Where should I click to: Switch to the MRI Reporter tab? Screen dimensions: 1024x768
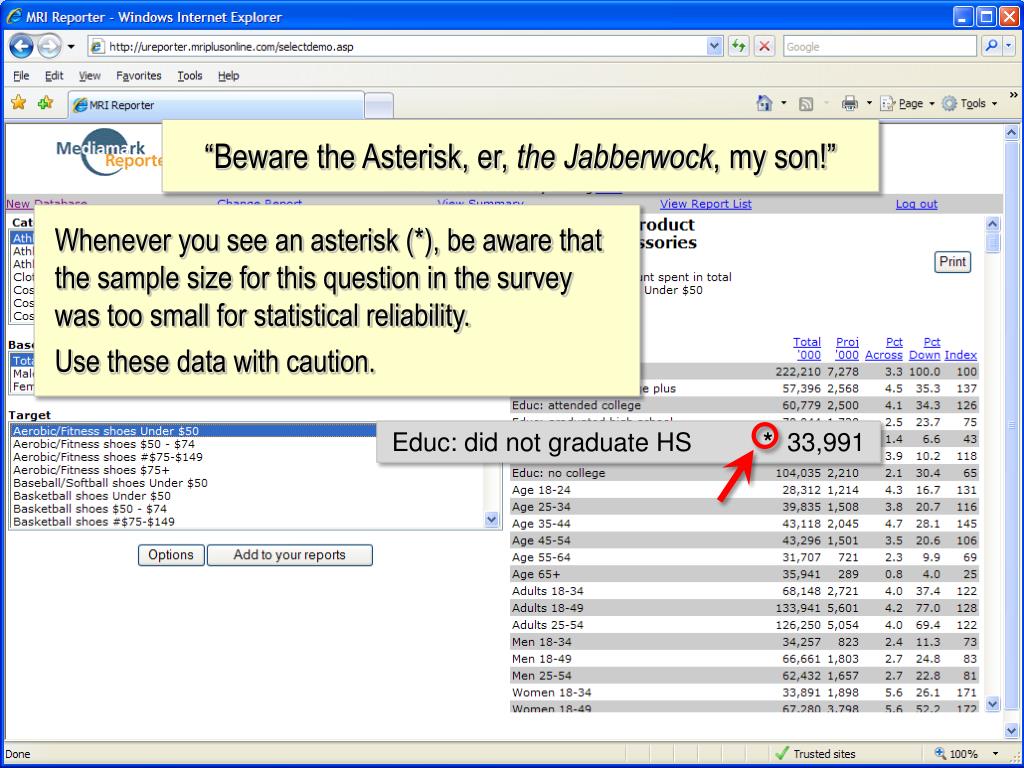[215, 105]
